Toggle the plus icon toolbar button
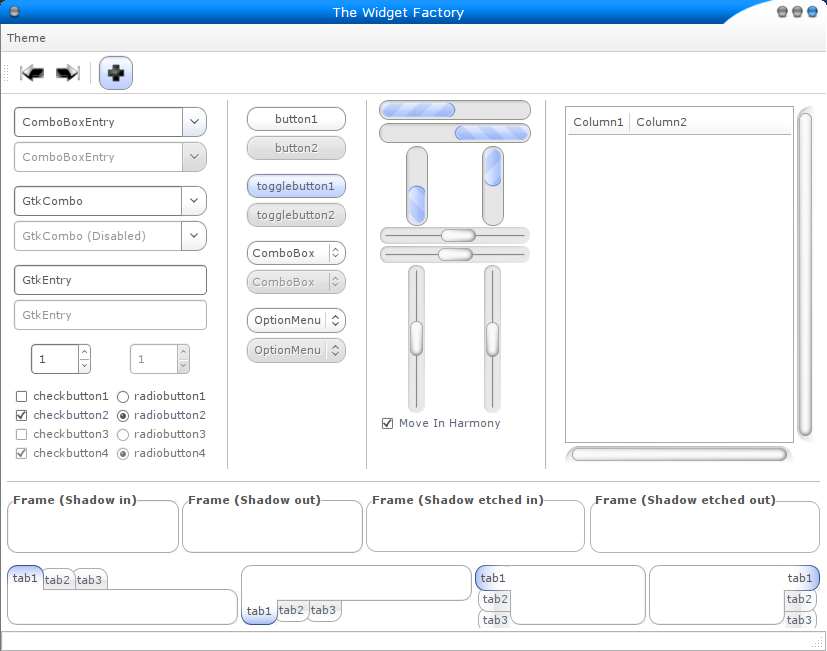This screenshot has height=651, width=827. click(x=116, y=73)
